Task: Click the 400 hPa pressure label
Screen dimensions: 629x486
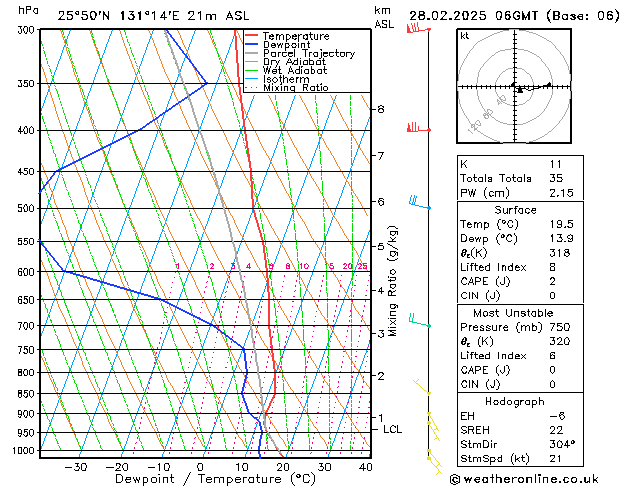Action: coord(28,130)
